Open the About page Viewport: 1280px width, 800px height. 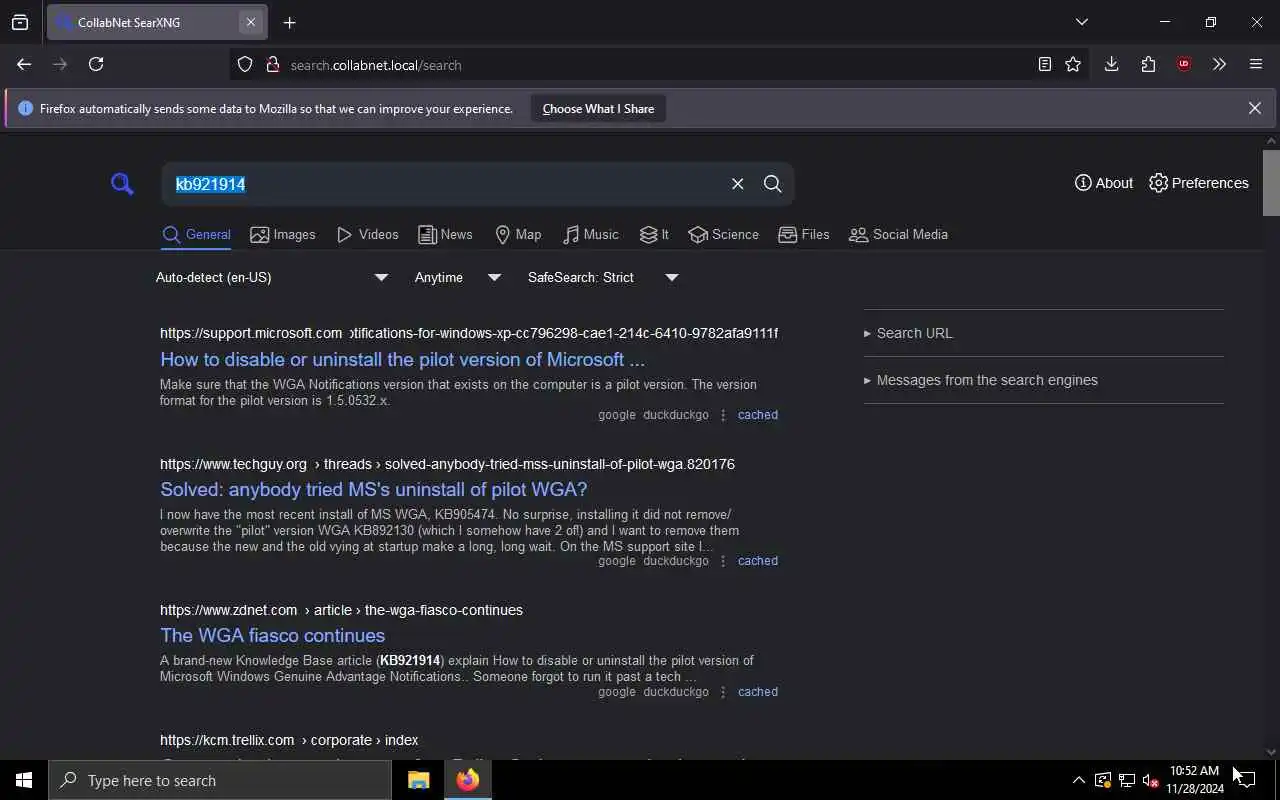[1103, 183]
